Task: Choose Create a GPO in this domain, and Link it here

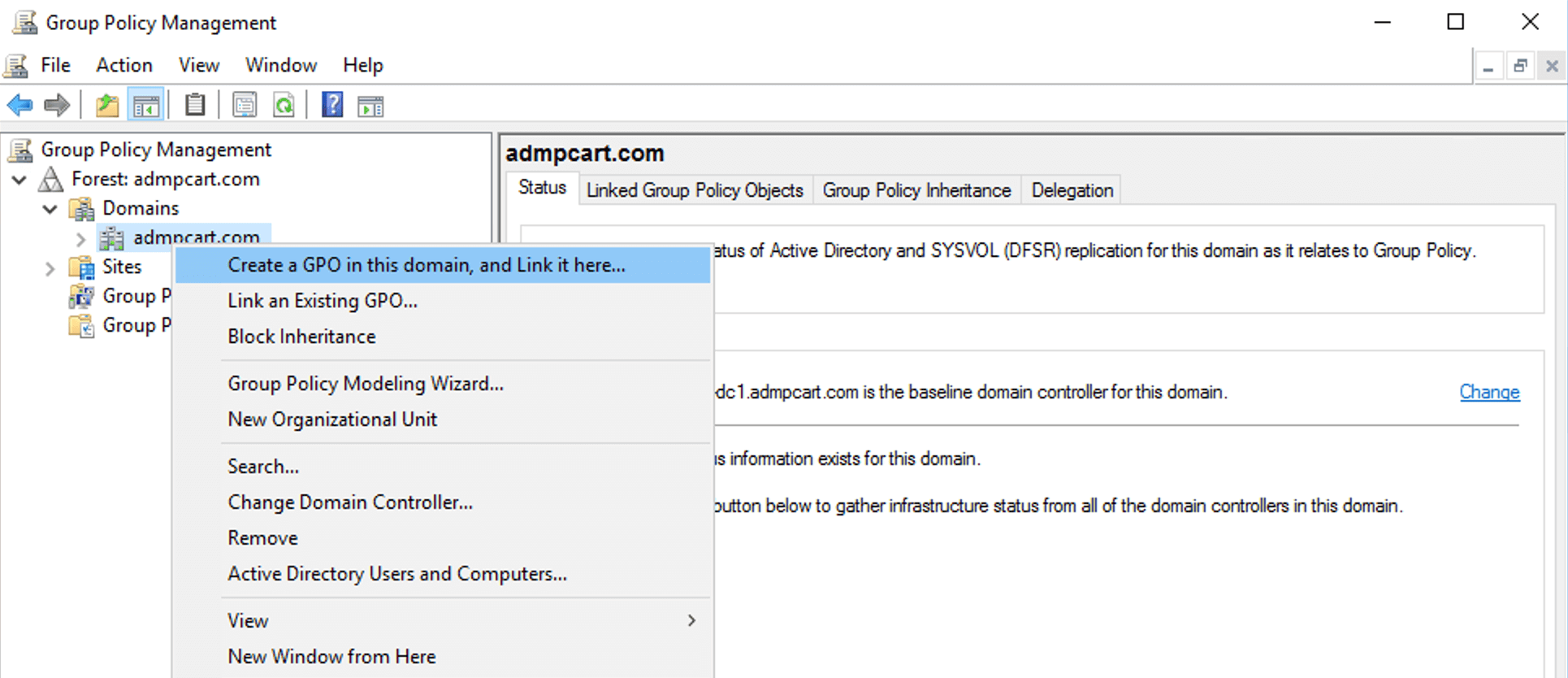Action: [443, 265]
